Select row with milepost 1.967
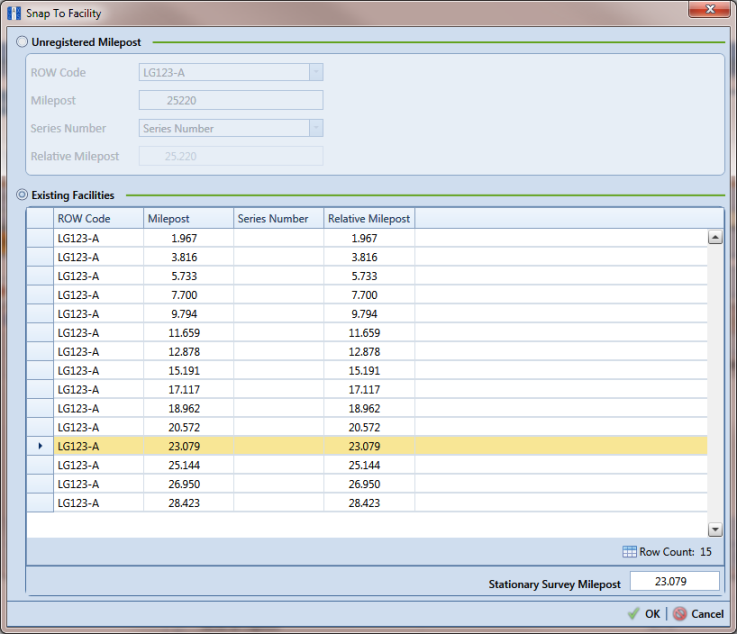The height and width of the screenshot is (634, 737). 367,238
